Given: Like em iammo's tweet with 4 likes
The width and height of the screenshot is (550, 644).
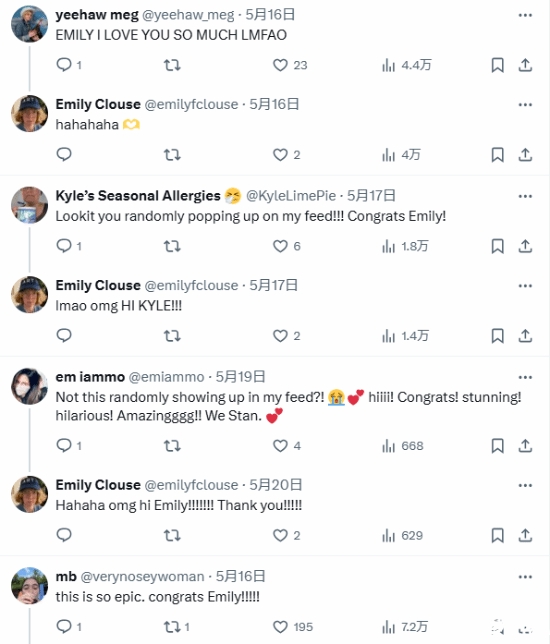Looking at the screenshot, I should (287, 446).
